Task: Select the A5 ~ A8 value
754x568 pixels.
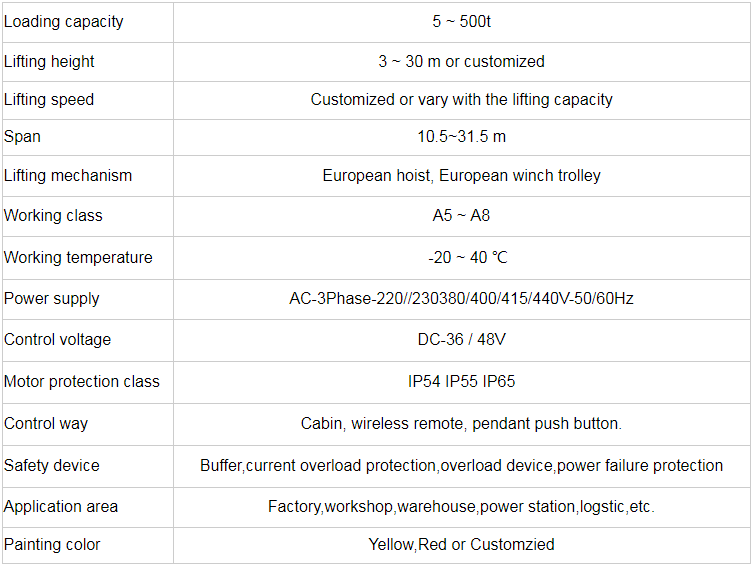Action: coord(461,216)
